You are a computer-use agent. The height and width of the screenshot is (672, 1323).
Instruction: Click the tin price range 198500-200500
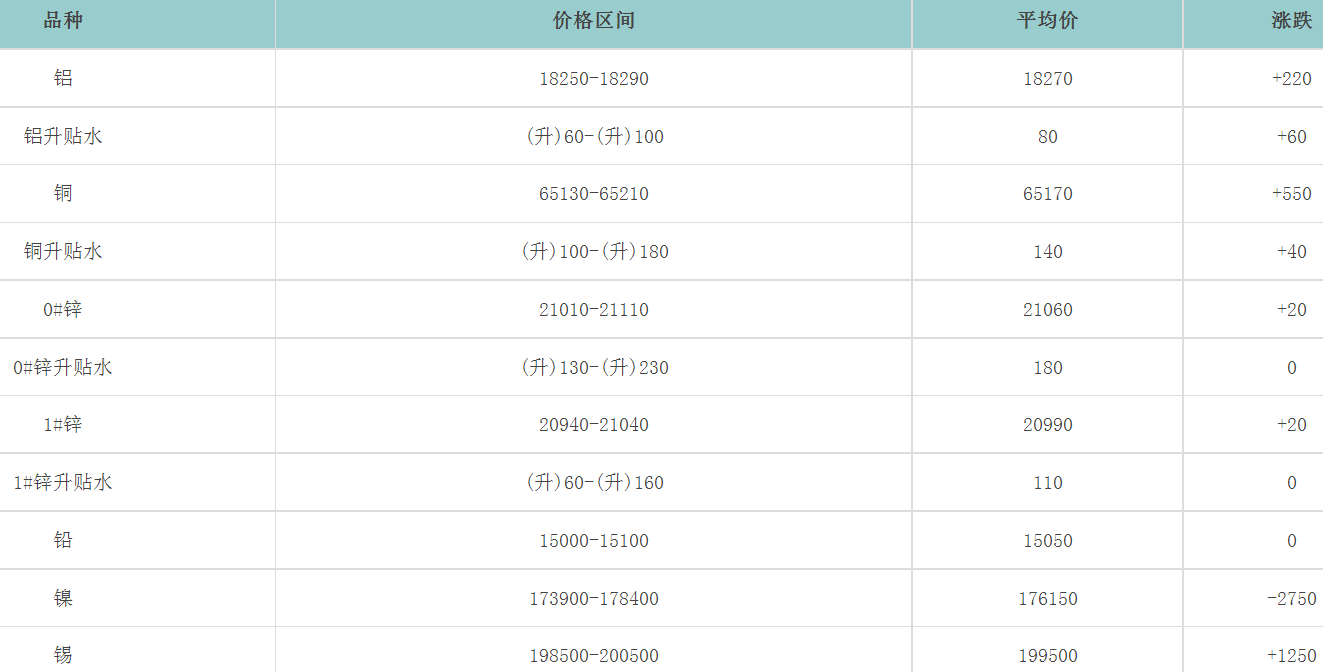pos(593,657)
